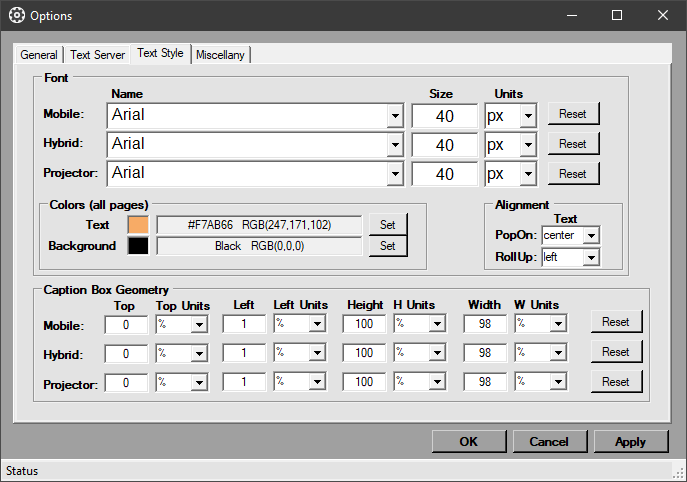Click the Projector font size field
Screen dimensions: 687x482
tap(444, 174)
